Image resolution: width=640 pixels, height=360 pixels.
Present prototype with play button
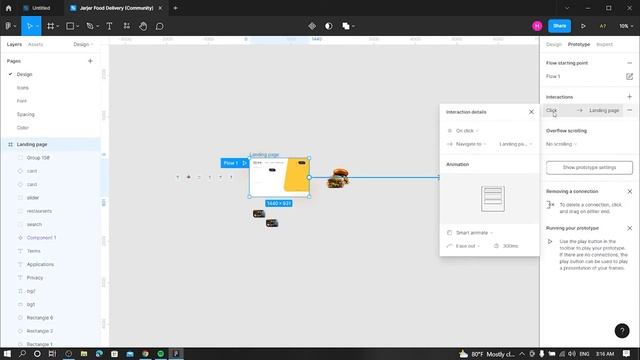[x=583, y=26]
